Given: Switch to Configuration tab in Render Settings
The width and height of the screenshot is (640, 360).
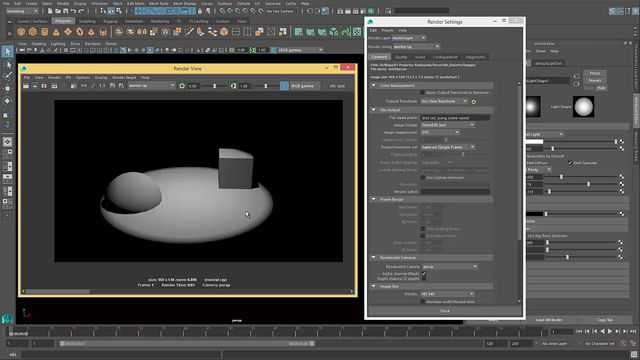Looking at the screenshot, I should [445, 57].
